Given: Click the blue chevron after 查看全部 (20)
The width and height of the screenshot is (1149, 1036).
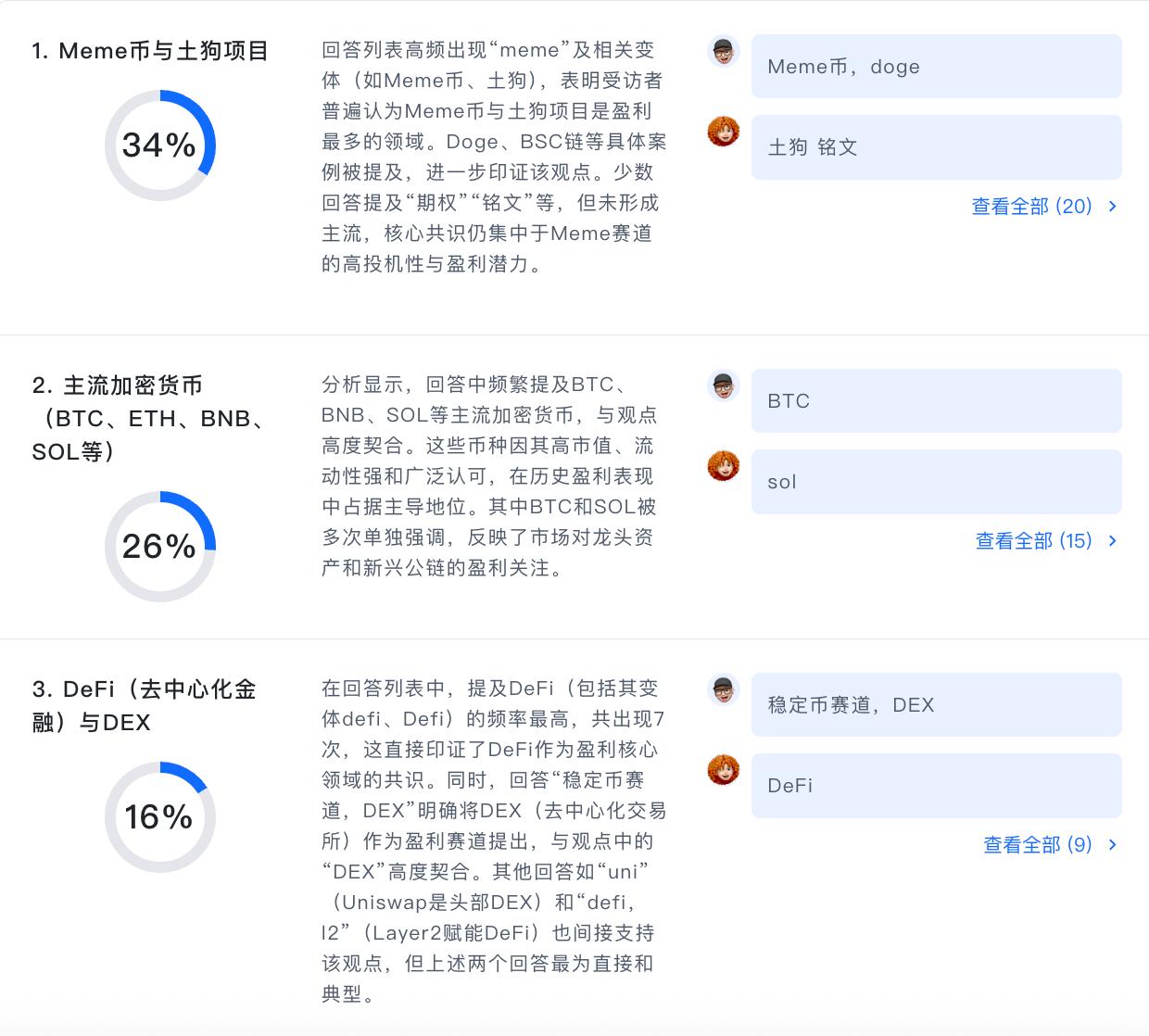Looking at the screenshot, I should [x=1112, y=207].
